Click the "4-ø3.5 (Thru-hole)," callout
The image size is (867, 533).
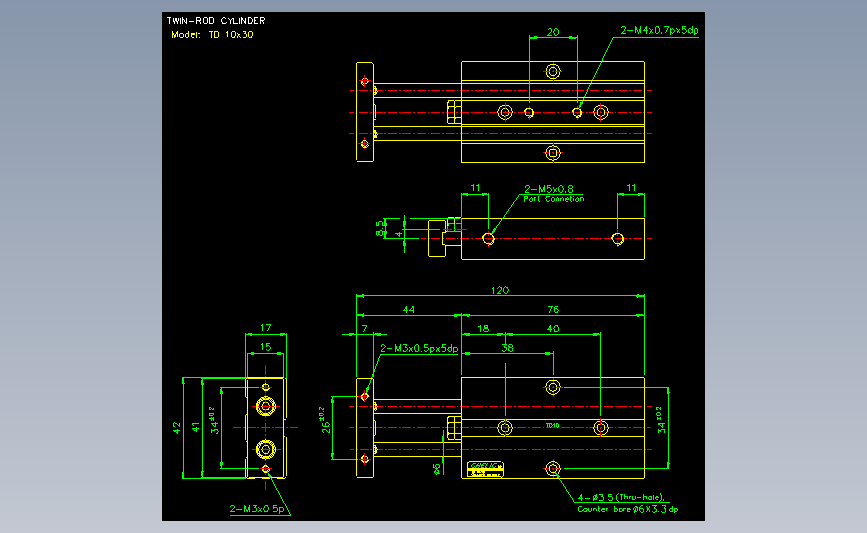(621, 498)
